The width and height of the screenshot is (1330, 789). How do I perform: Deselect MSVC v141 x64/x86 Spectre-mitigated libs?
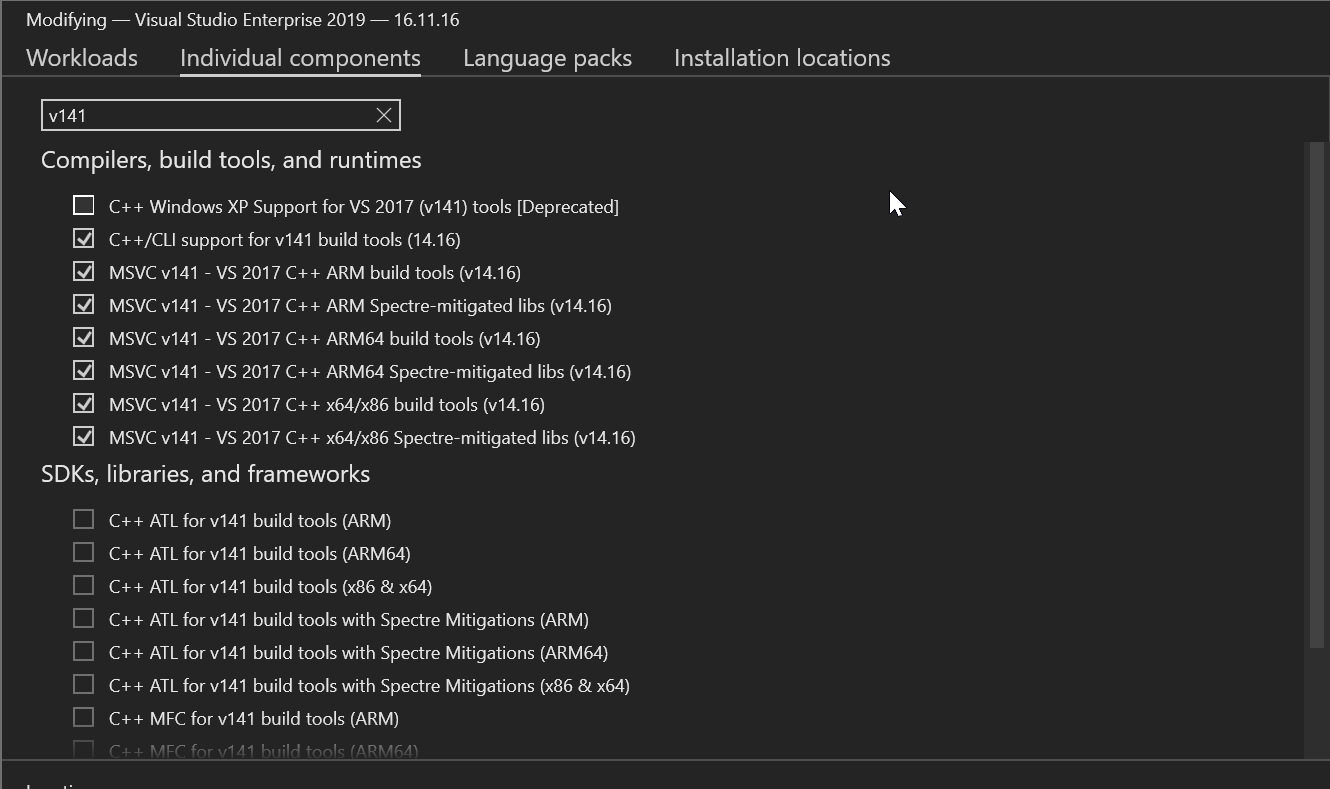pos(84,437)
